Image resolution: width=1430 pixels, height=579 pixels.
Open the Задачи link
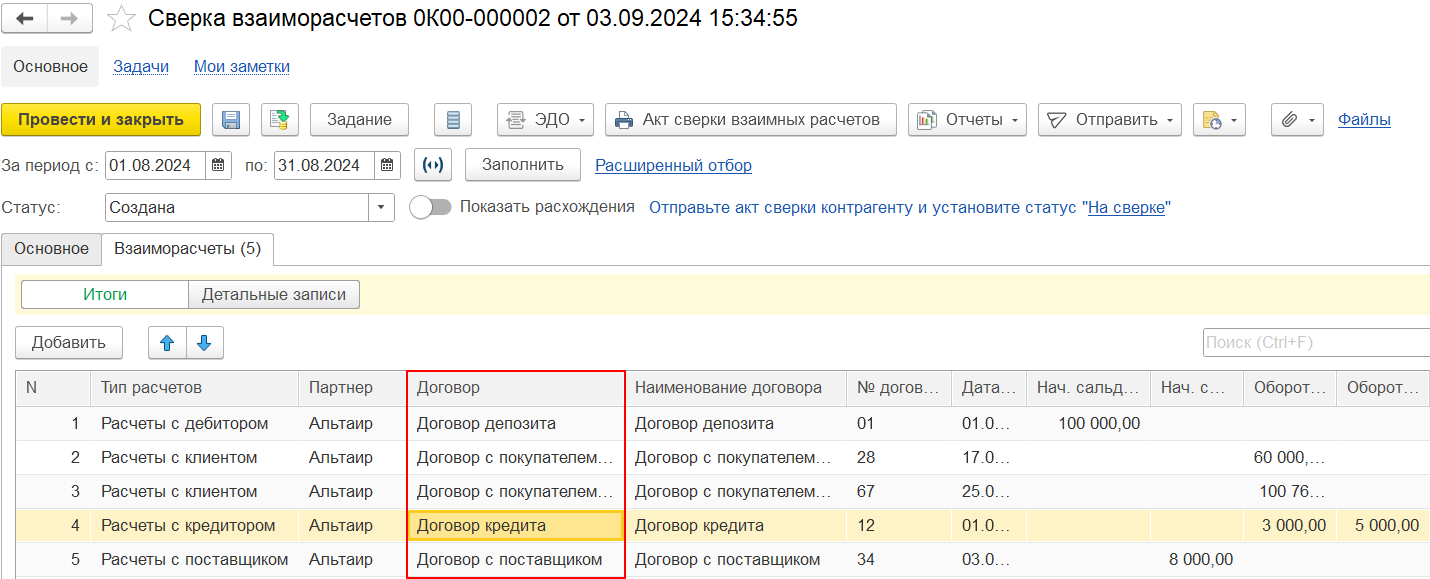(x=141, y=66)
